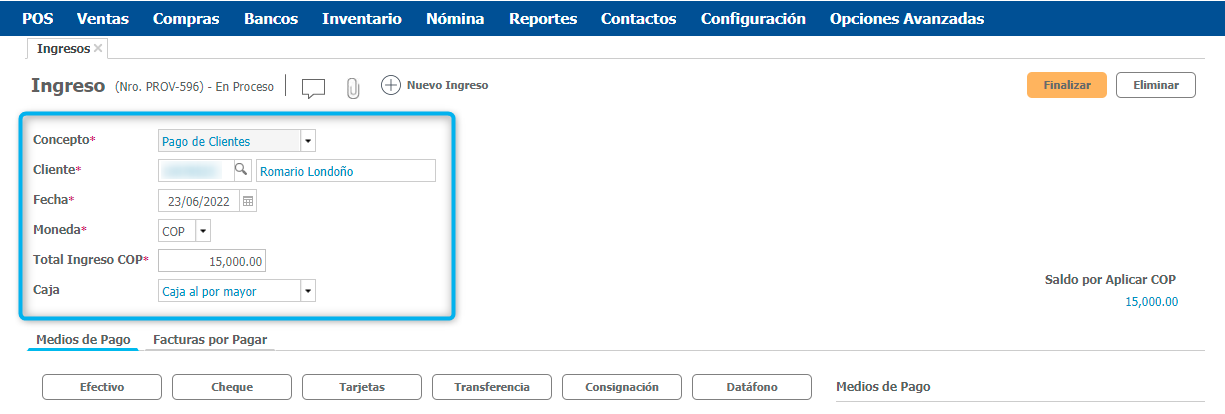The width and height of the screenshot is (1225, 414).
Task: Click the Nuevo Ingreso plus icon
Action: 391,86
